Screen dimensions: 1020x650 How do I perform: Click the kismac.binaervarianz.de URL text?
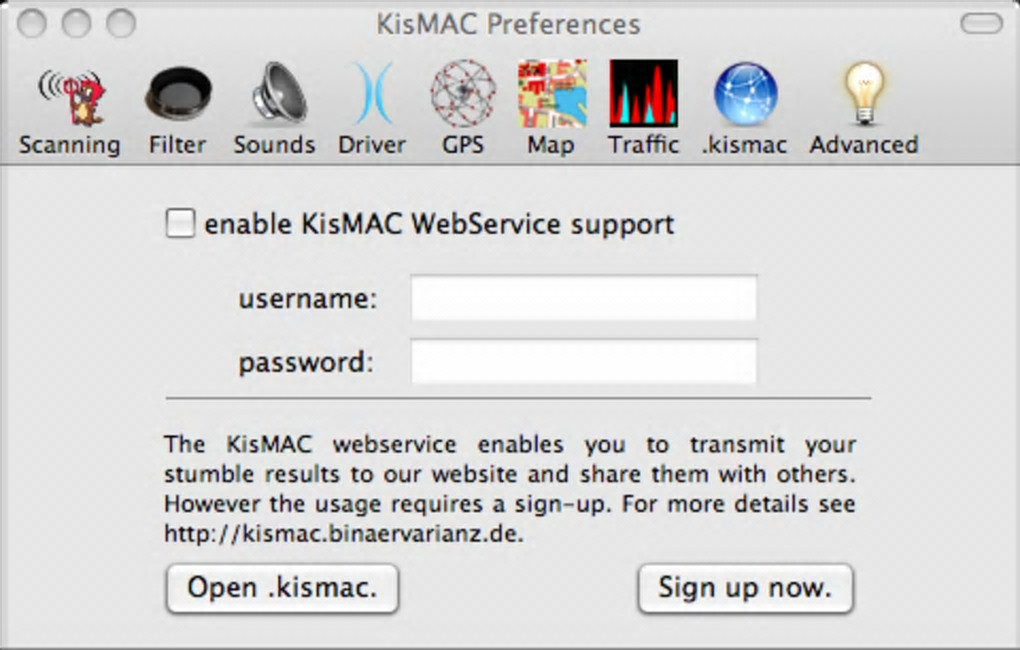[x=343, y=534]
